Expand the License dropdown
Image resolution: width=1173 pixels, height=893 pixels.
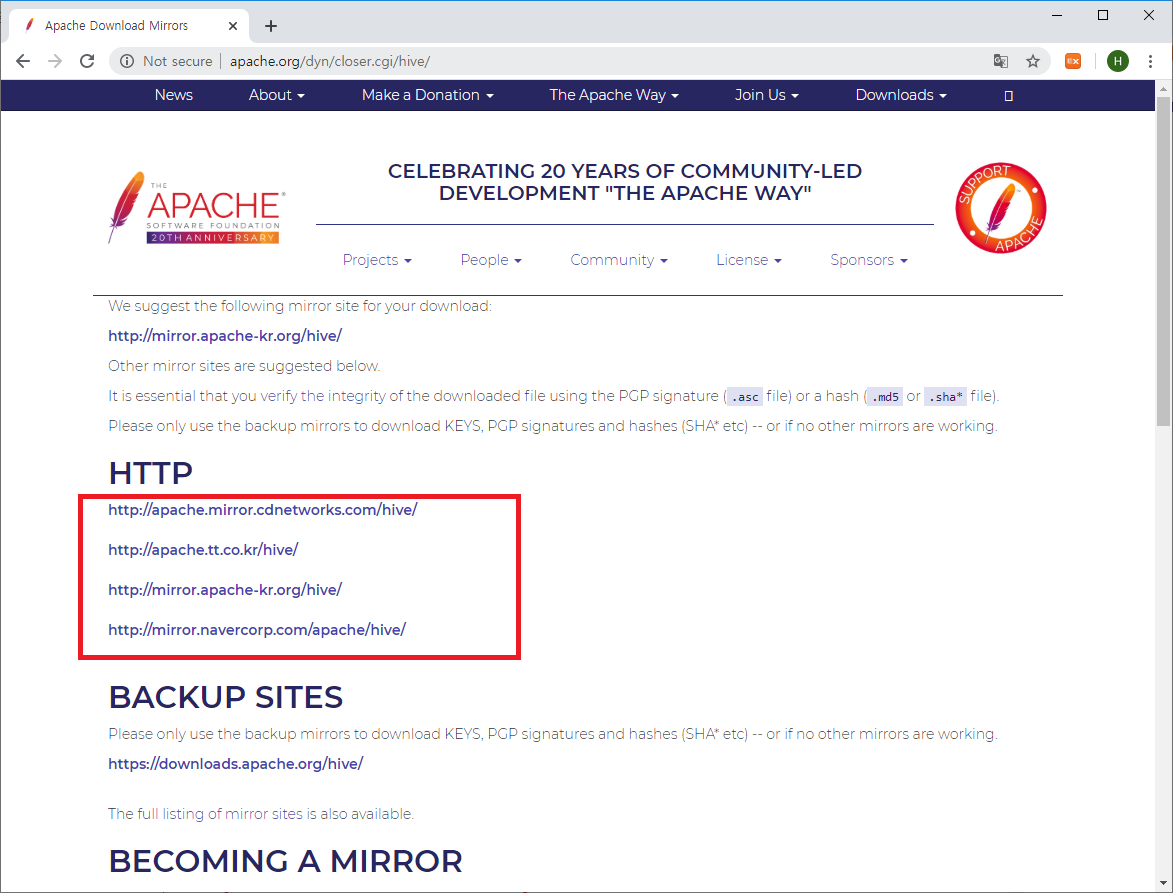point(749,260)
